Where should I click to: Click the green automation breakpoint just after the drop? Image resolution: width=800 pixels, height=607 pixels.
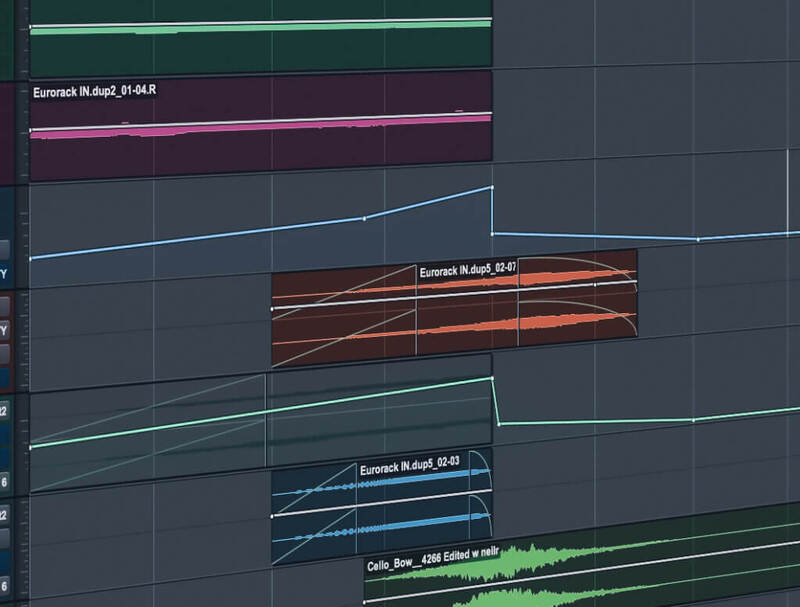[499, 424]
